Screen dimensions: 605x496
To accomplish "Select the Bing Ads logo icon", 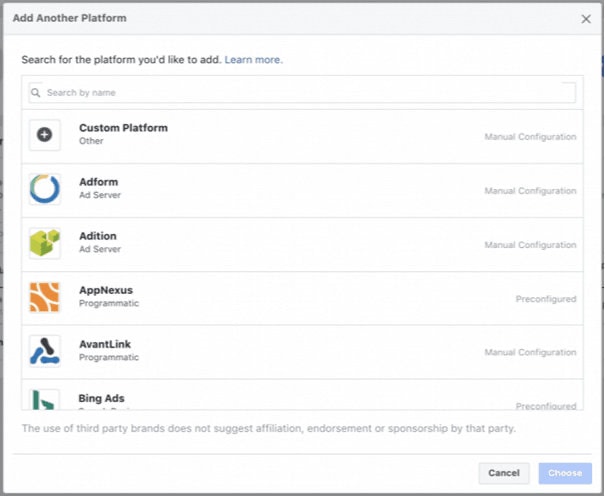I will [44, 400].
